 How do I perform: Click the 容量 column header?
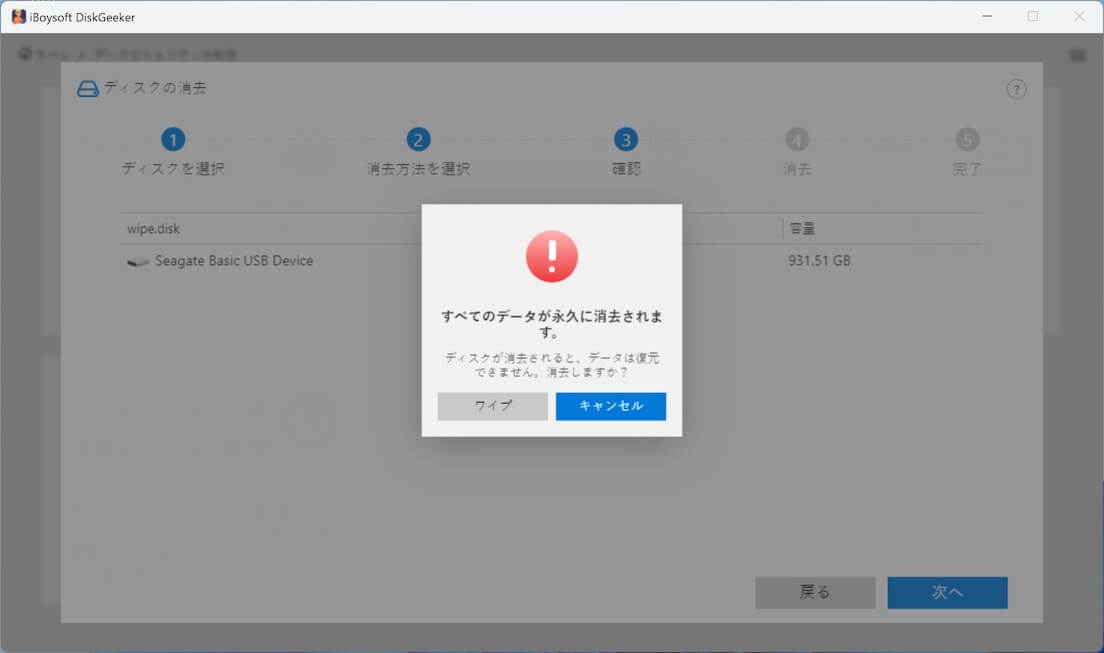(x=803, y=228)
